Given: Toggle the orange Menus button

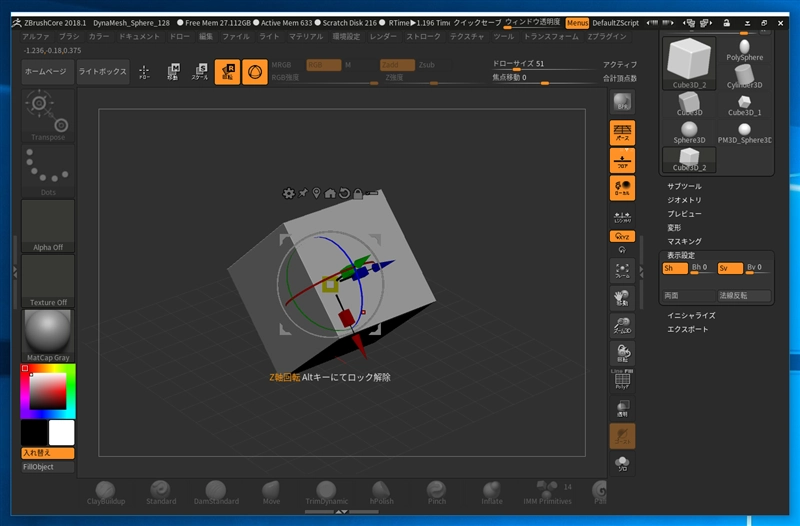Looking at the screenshot, I should 577,23.
